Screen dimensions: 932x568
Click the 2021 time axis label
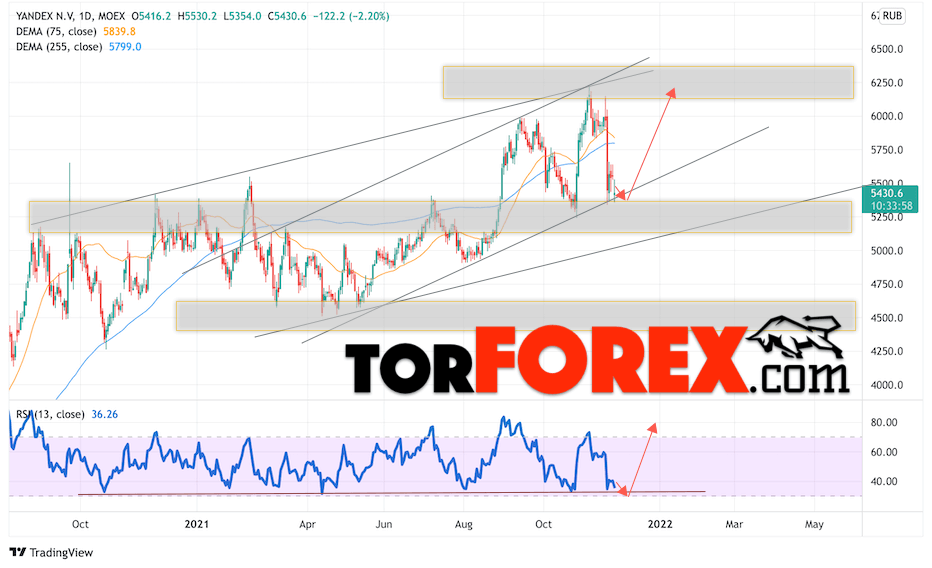pyautogui.click(x=197, y=524)
